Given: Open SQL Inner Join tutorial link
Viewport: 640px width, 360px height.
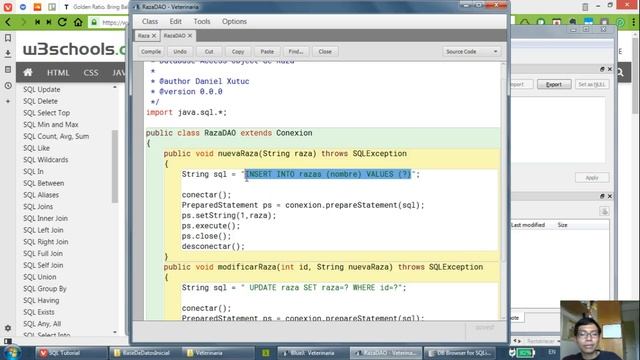Looking at the screenshot, I should pyautogui.click(x=45, y=218).
